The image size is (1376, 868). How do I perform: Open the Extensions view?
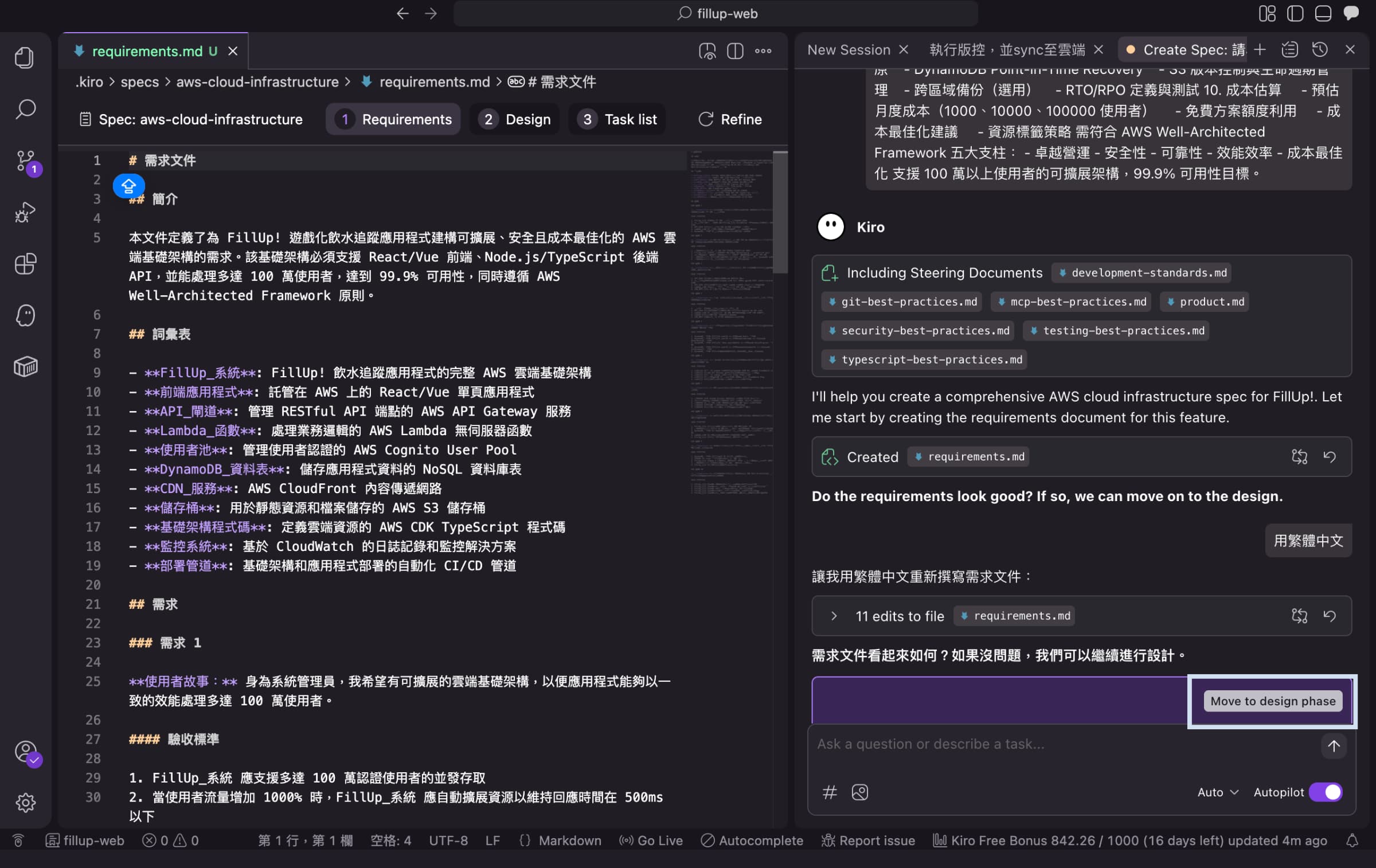[26, 264]
